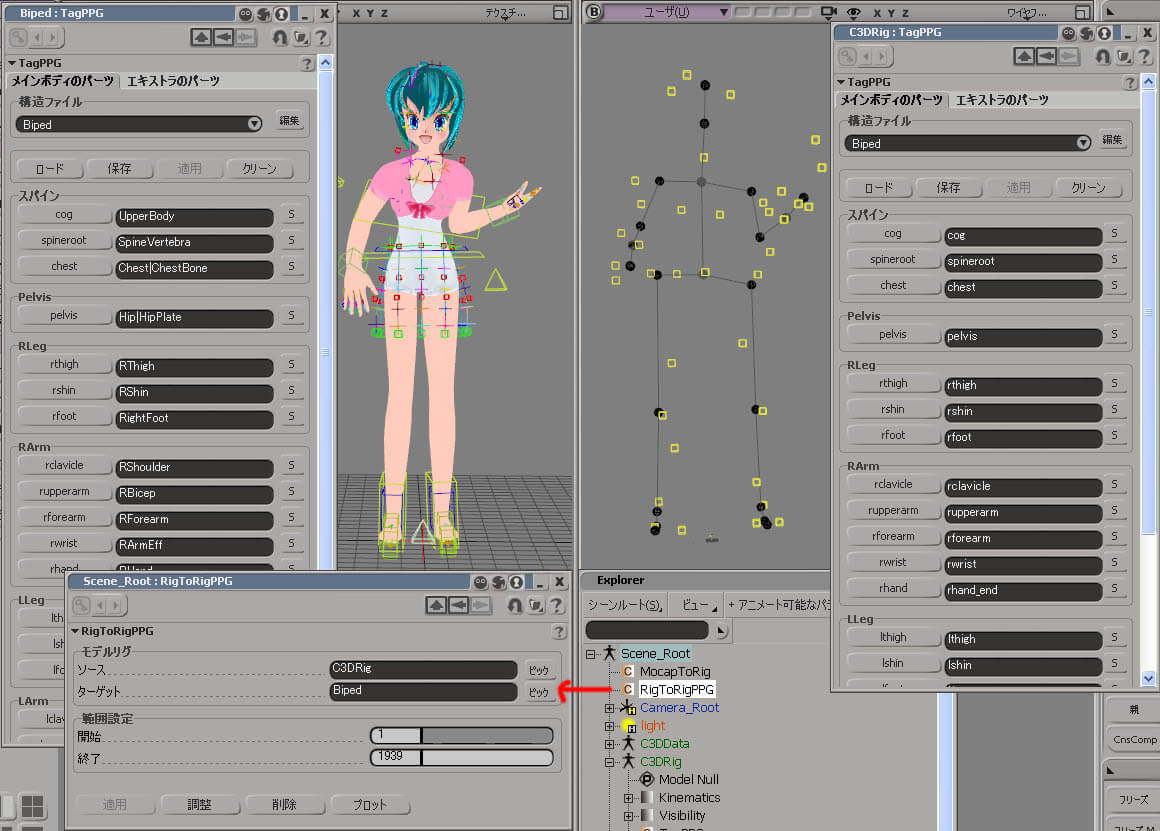
Task: Collapse the TagPPG section in Biped panel
Action: [x=13, y=63]
